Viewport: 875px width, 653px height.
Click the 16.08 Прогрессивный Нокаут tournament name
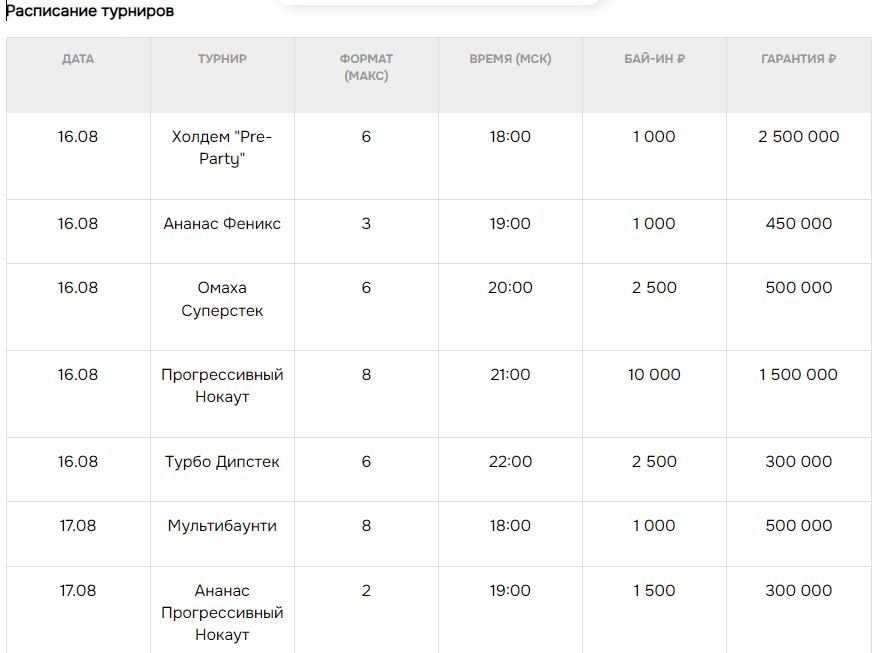[222, 386]
